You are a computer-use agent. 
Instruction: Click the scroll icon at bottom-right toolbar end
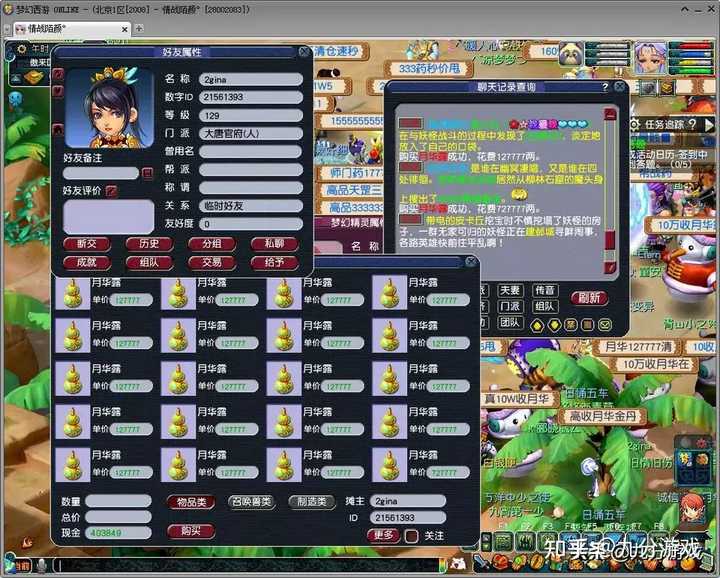click(708, 563)
